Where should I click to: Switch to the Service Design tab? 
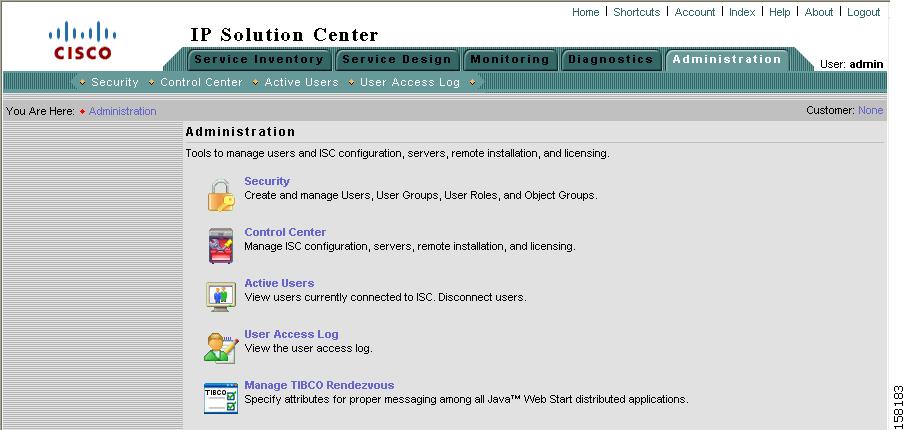(396, 59)
